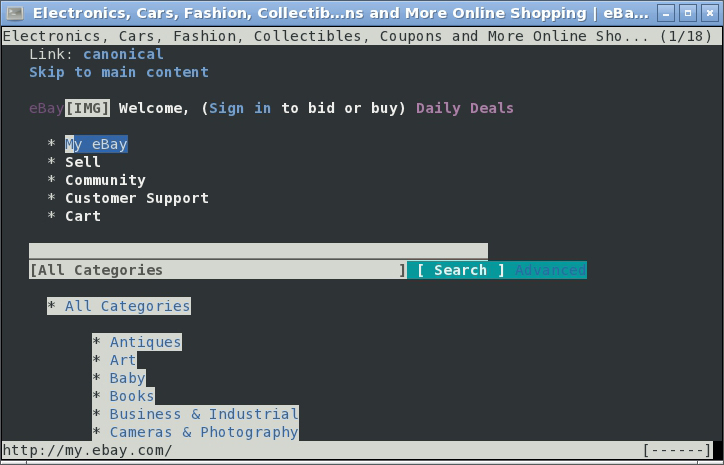724x465 pixels.
Task: Open the Cart link
Action: point(83,216)
